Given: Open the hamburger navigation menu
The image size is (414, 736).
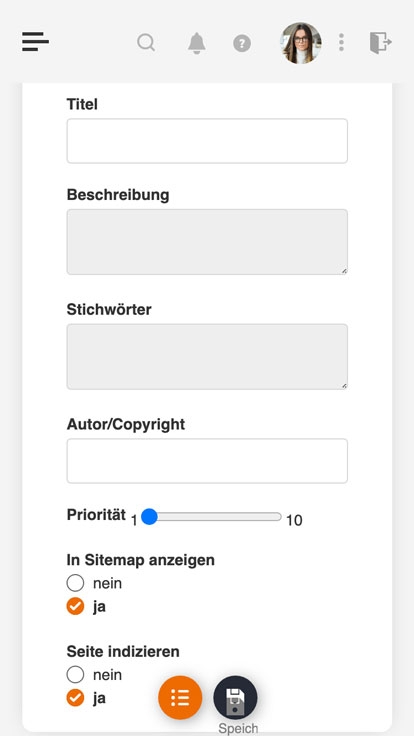Looking at the screenshot, I should (35, 42).
